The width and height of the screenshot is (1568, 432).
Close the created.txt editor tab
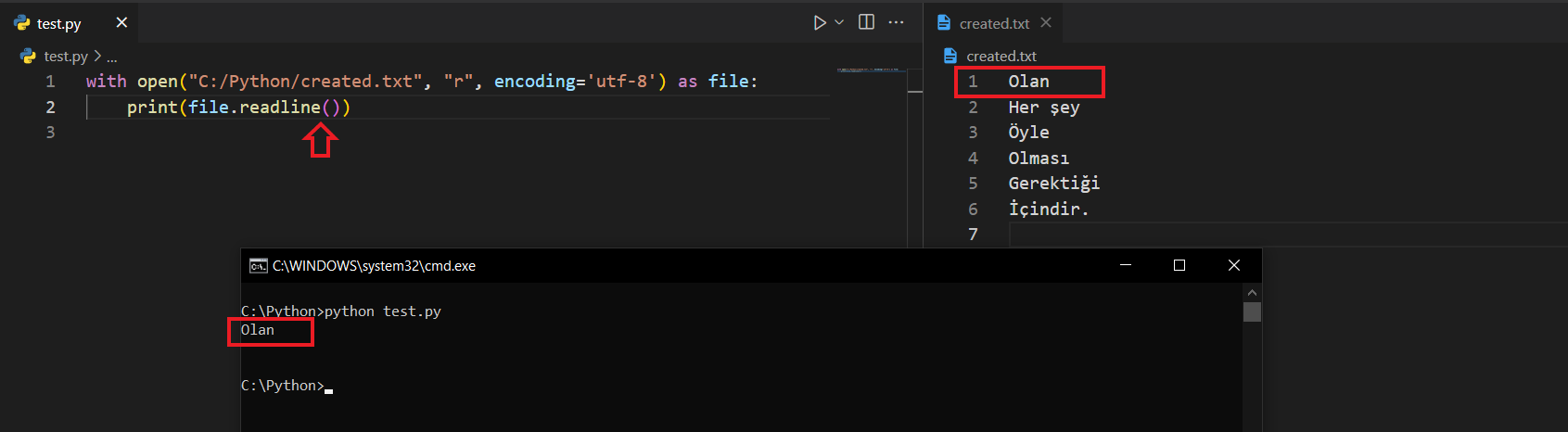[1046, 22]
